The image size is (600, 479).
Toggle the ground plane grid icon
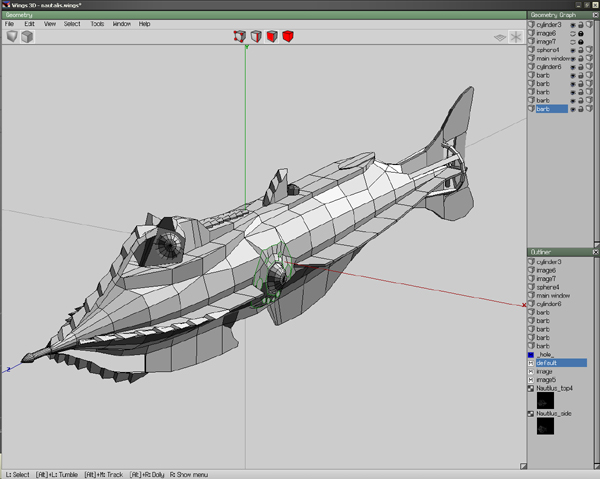coord(500,37)
